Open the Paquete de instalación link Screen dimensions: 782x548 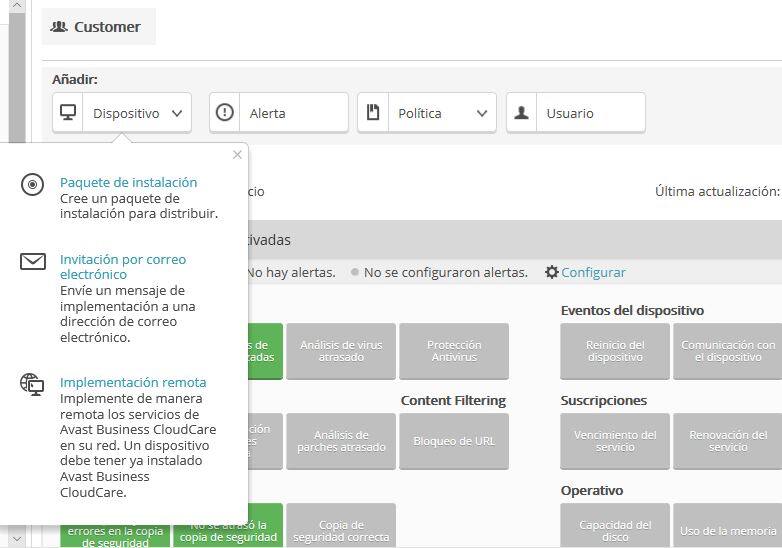click(128, 182)
